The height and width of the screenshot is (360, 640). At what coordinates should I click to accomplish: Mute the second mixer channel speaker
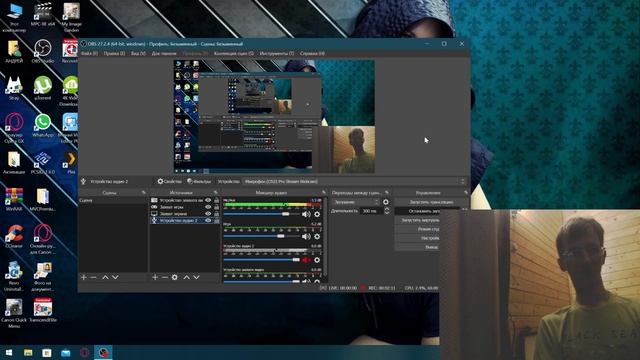306,236
